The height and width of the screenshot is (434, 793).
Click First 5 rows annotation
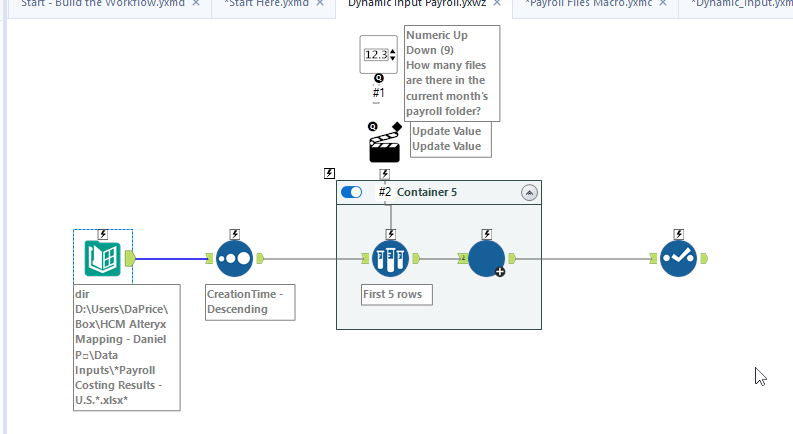(x=397, y=294)
